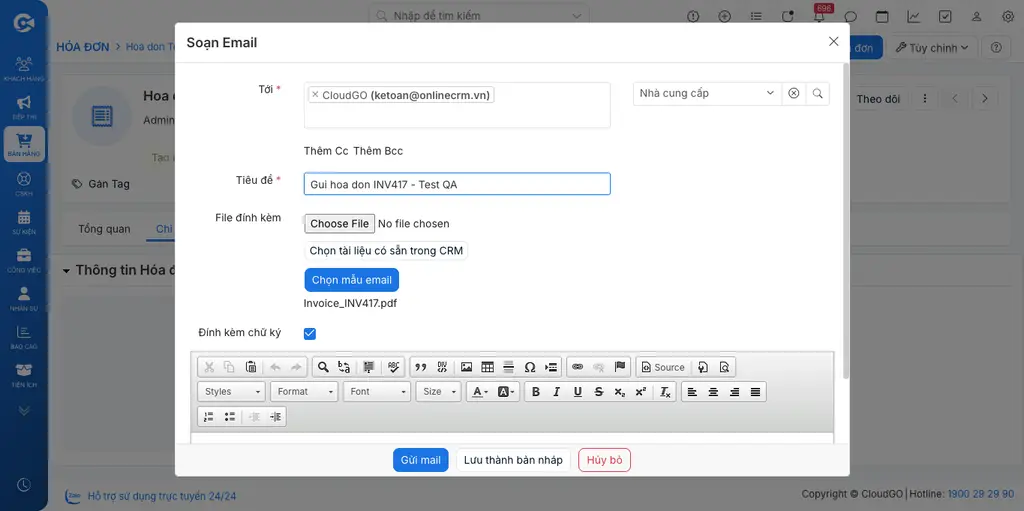The width and height of the screenshot is (1024, 511).
Task: Click the Templates icon next to Source
Action: tap(703, 367)
